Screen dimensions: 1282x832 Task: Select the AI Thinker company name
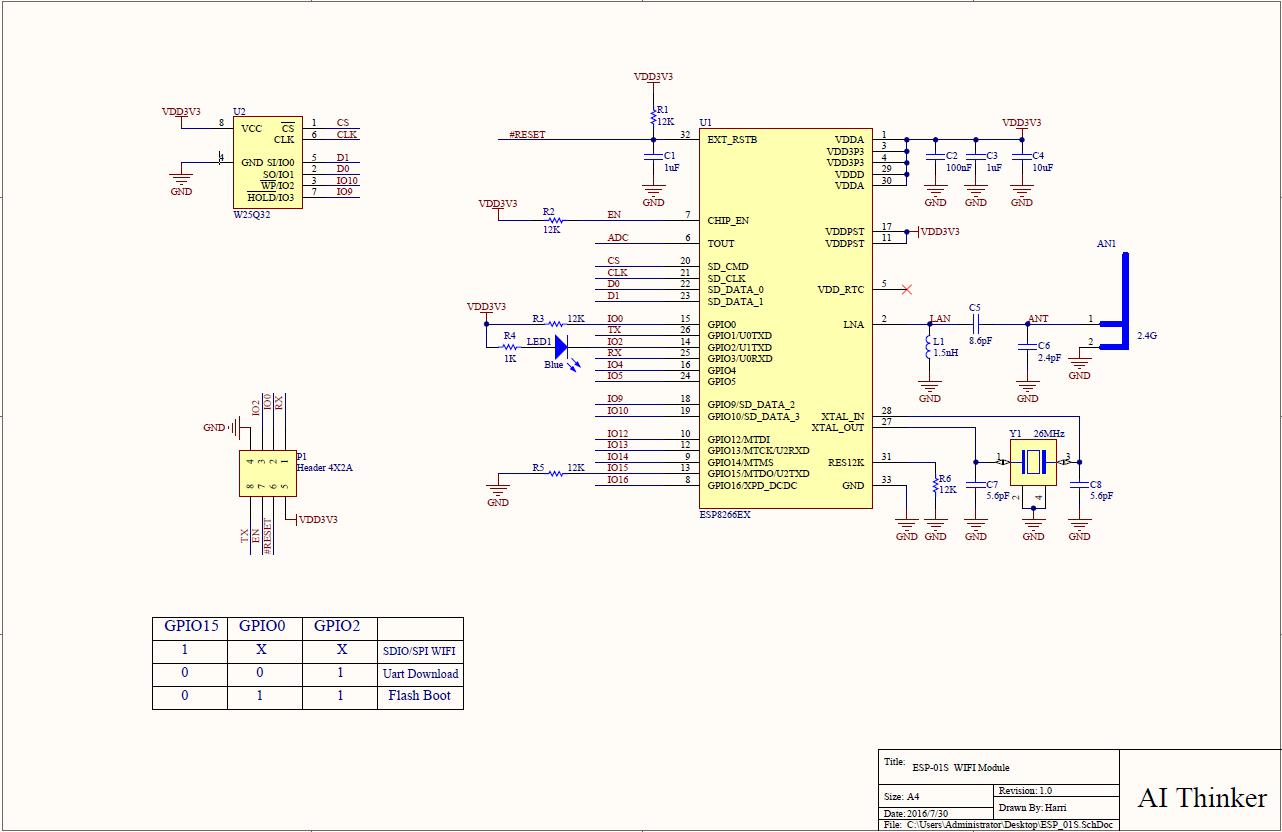(x=1202, y=798)
